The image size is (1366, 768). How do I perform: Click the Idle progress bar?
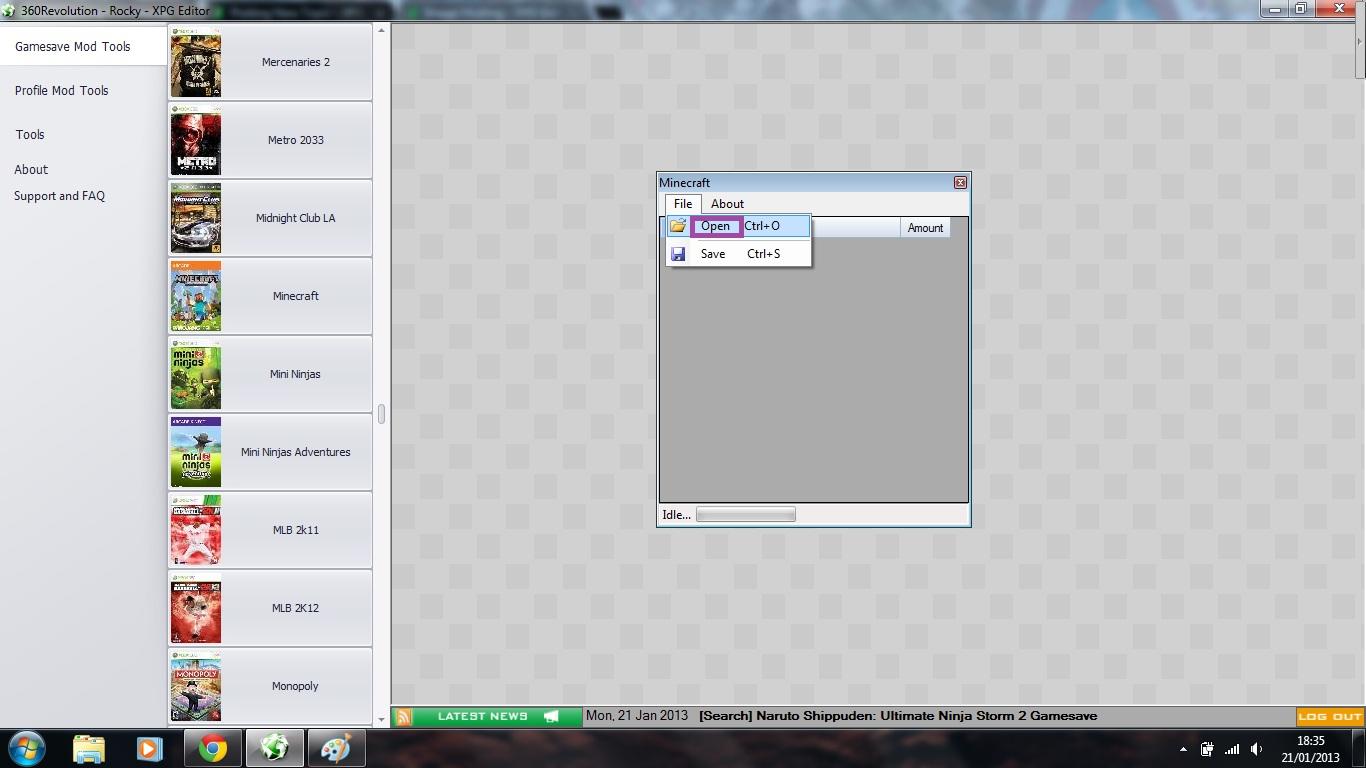(745, 514)
